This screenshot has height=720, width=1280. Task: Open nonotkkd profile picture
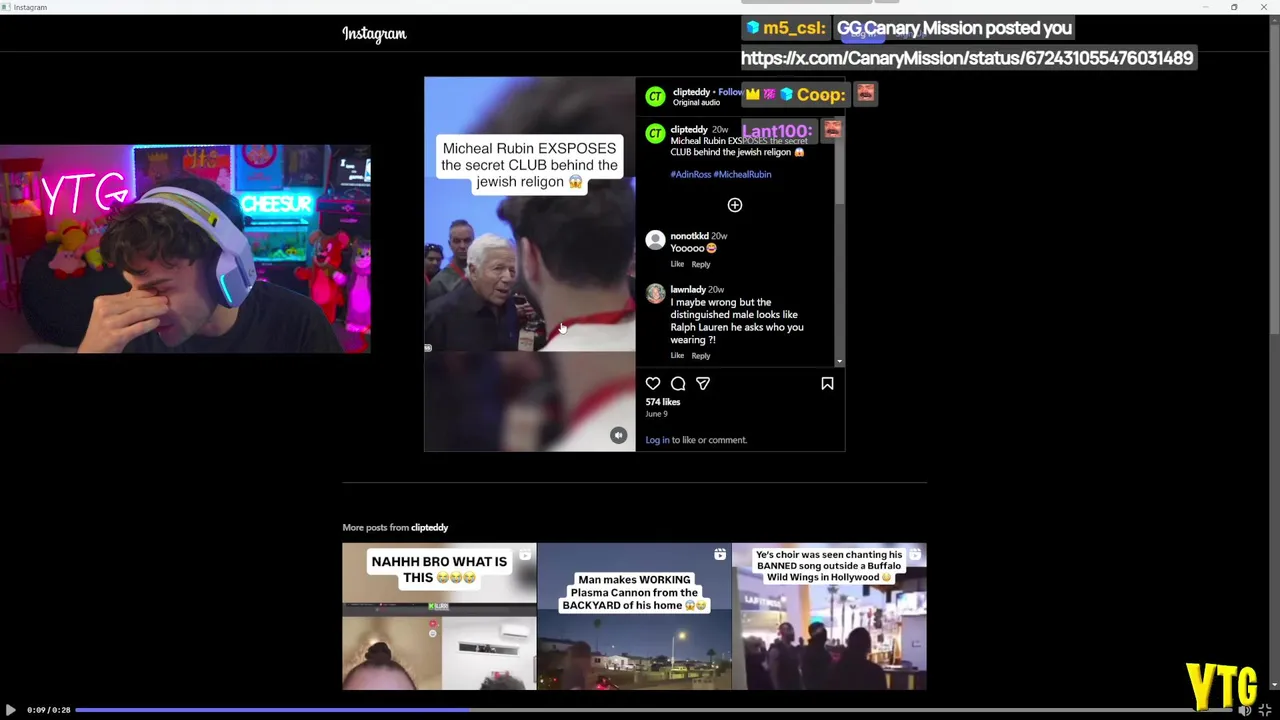655,240
